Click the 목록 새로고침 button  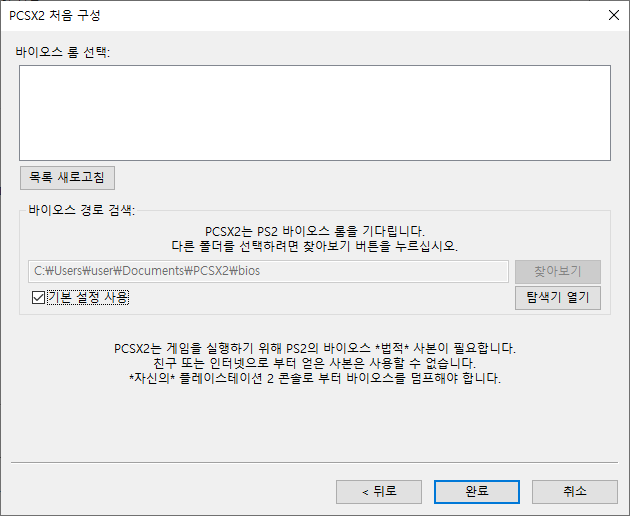(67, 178)
